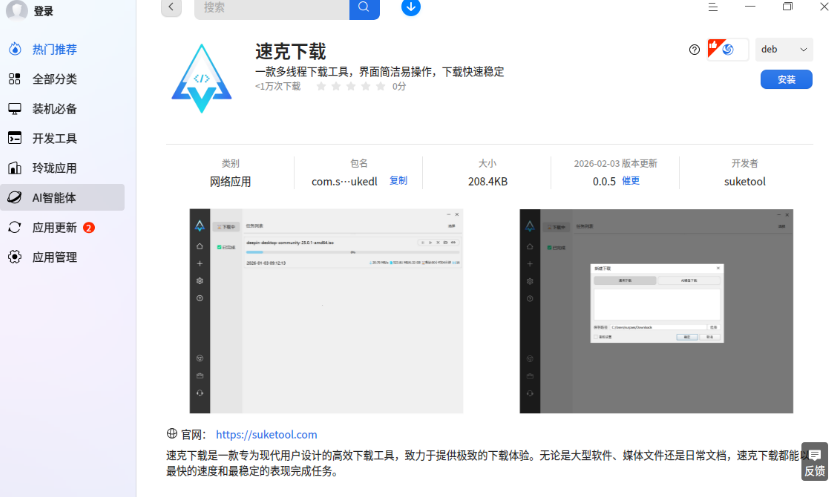Click the 网络应用 category value
The width and height of the screenshot is (831, 497).
pyautogui.click(x=230, y=182)
